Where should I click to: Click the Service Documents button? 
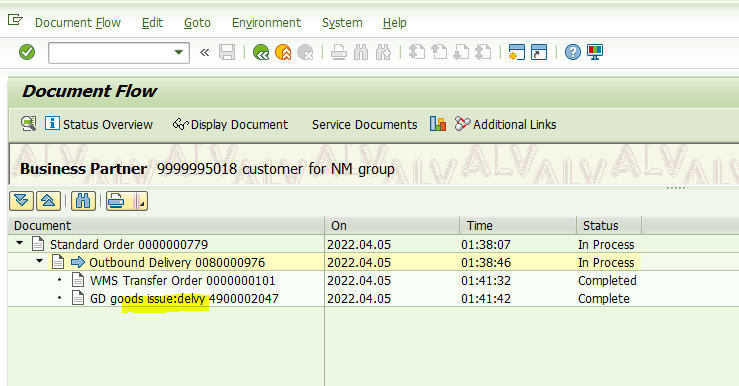(x=364, y=124)
